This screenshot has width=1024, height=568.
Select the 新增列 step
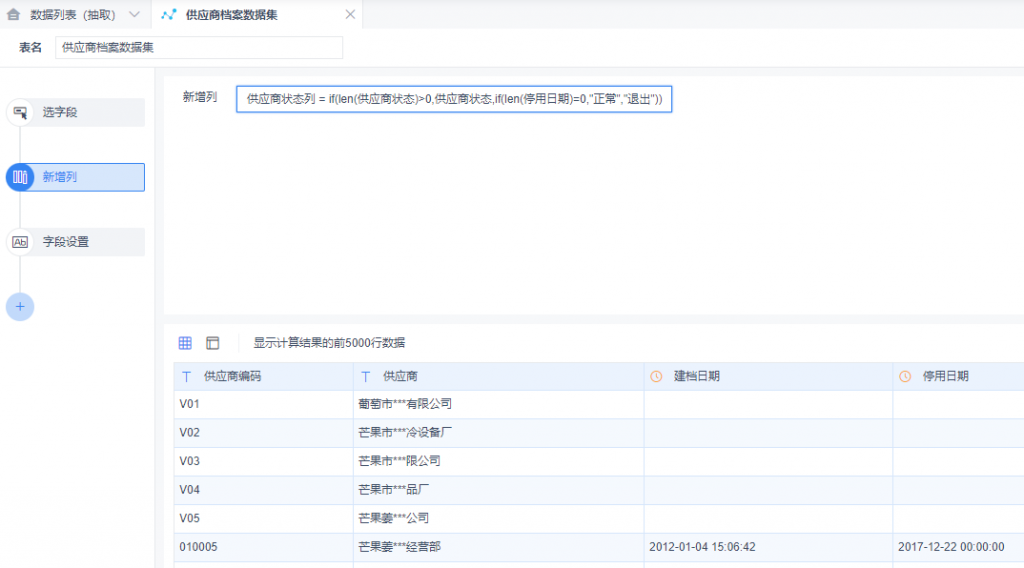(x=75, y=177)
